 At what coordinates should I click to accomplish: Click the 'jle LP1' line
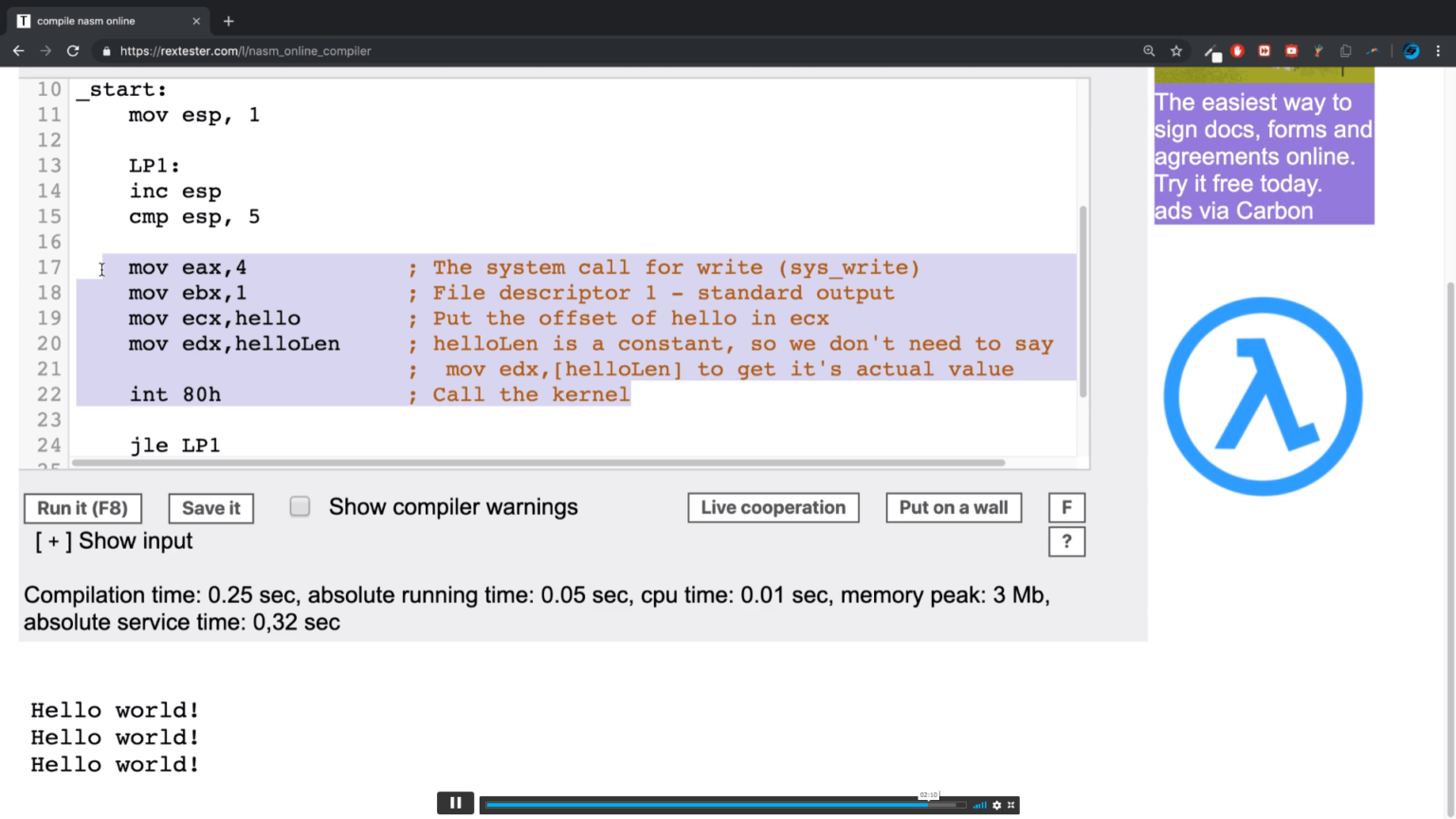(175, 446)
